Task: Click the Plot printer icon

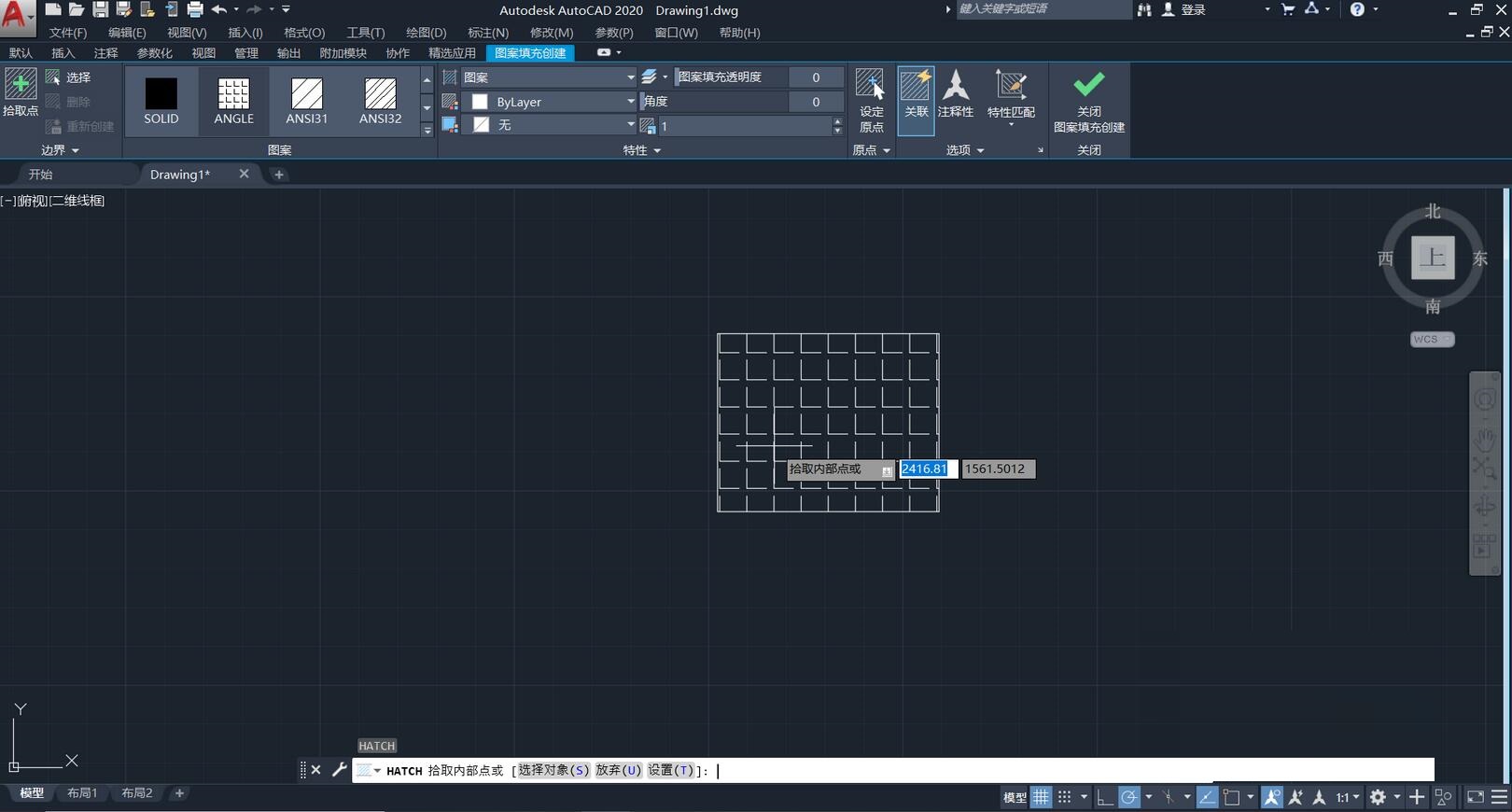Action: point(194,9)
